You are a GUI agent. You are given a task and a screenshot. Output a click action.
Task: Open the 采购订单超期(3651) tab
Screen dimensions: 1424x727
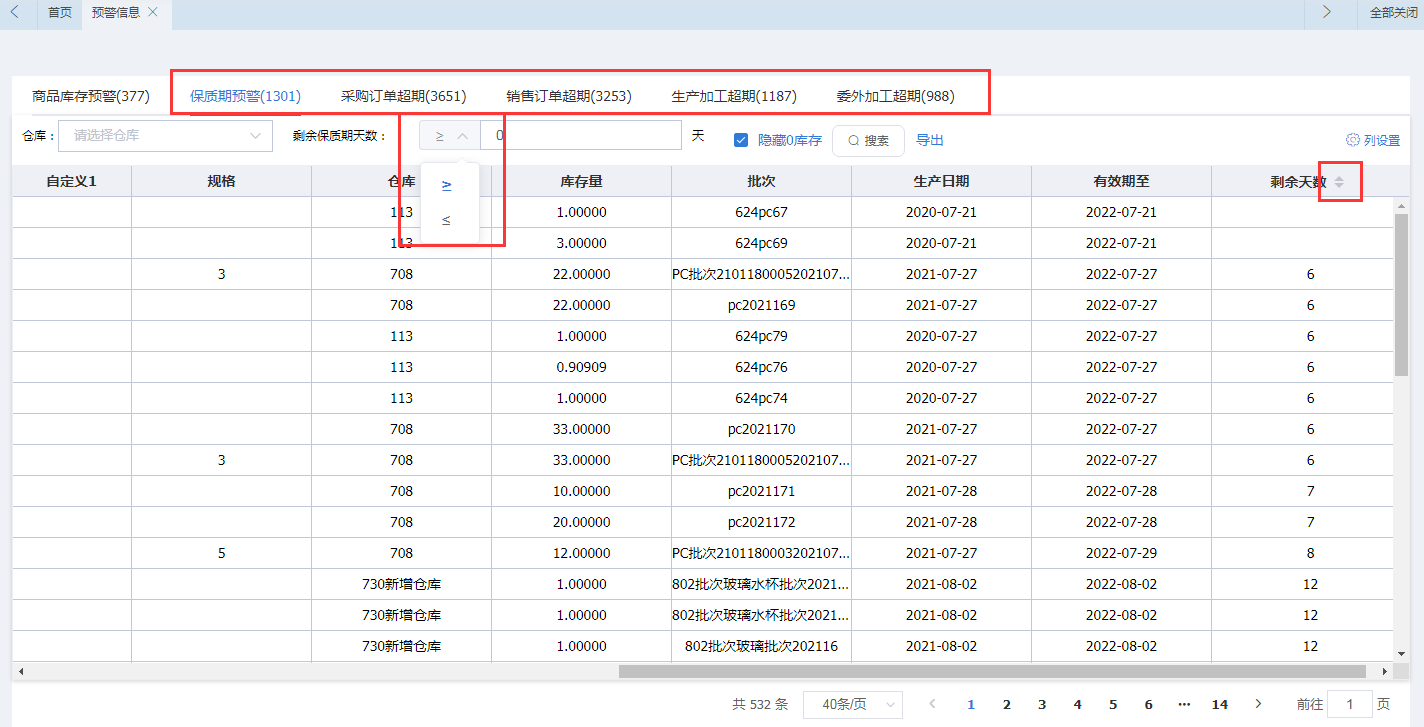403,96
